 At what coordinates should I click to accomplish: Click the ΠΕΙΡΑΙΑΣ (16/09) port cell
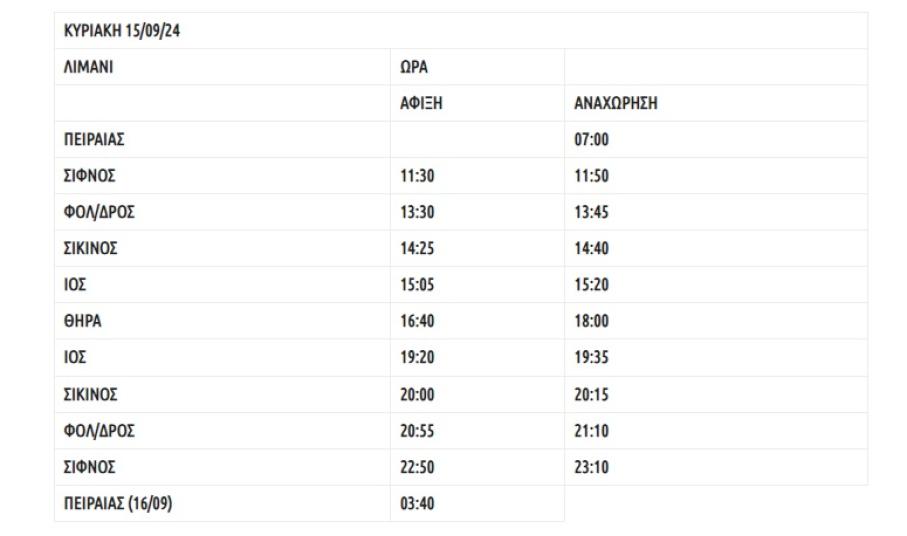click(x=112, y=504)
